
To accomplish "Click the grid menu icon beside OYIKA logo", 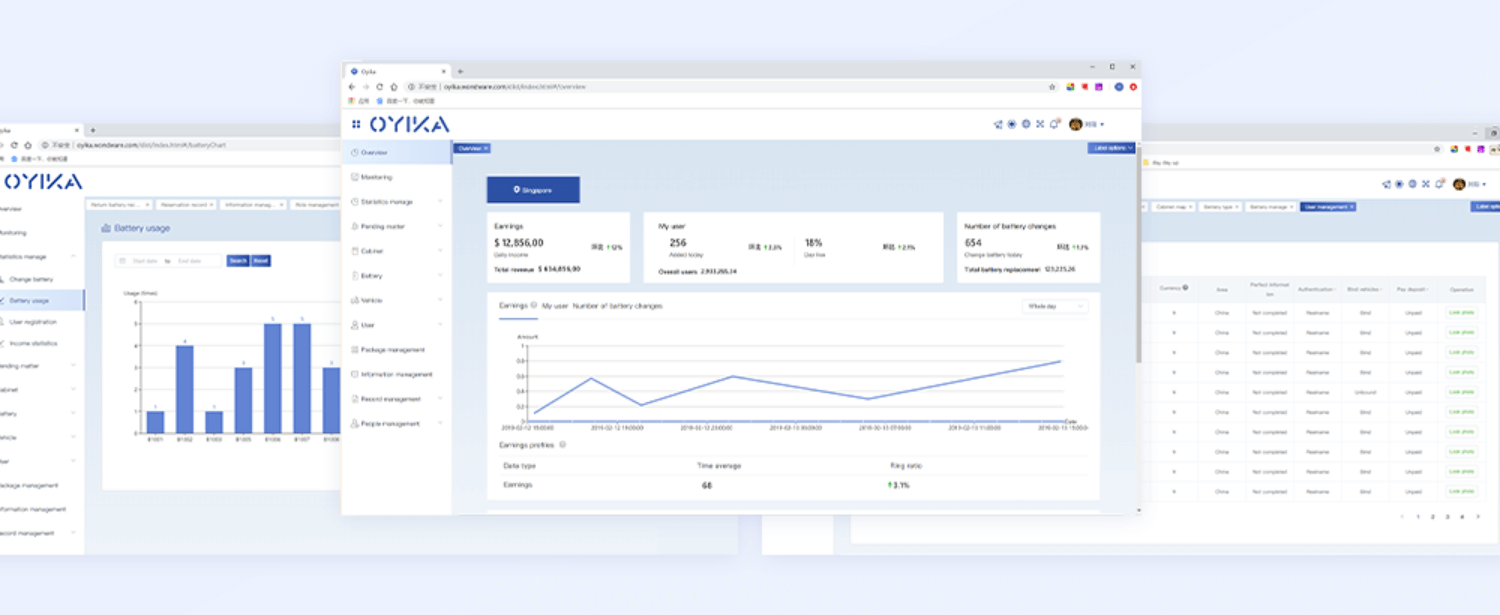I will [356, 125].
